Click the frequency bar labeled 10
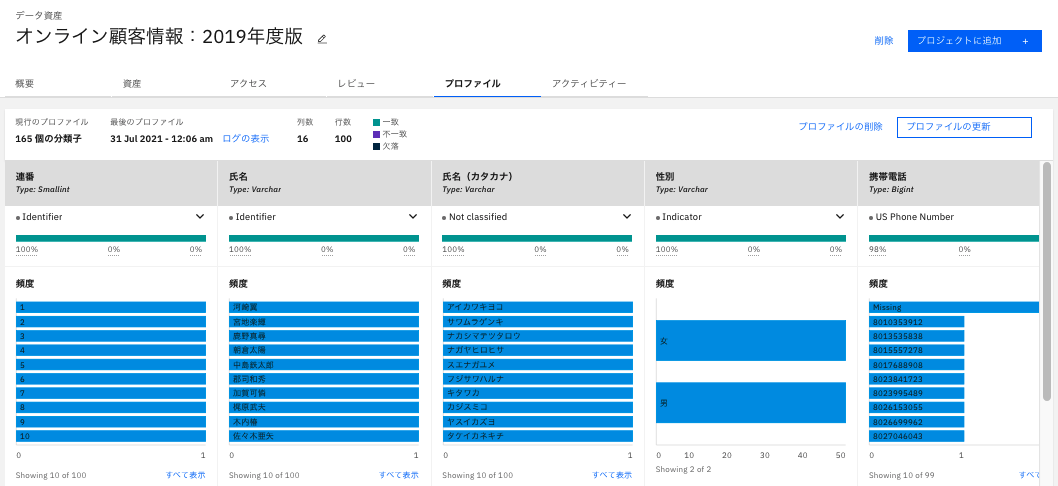This screenshot has width=1058, height=486. 111,436
